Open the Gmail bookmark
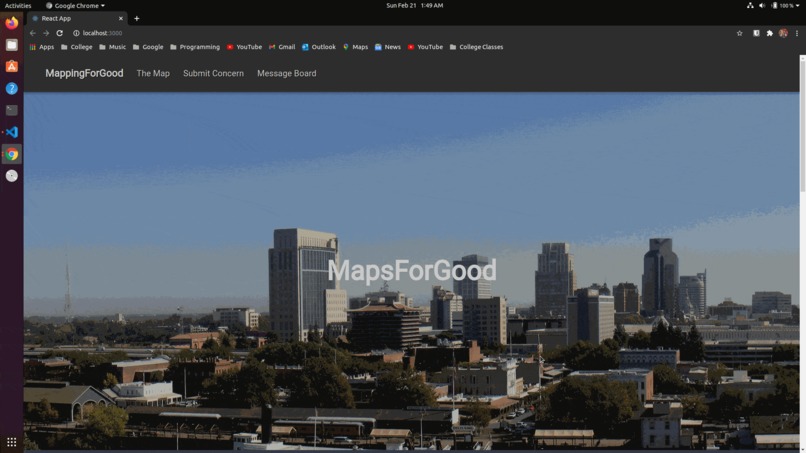 click(282, 47)
